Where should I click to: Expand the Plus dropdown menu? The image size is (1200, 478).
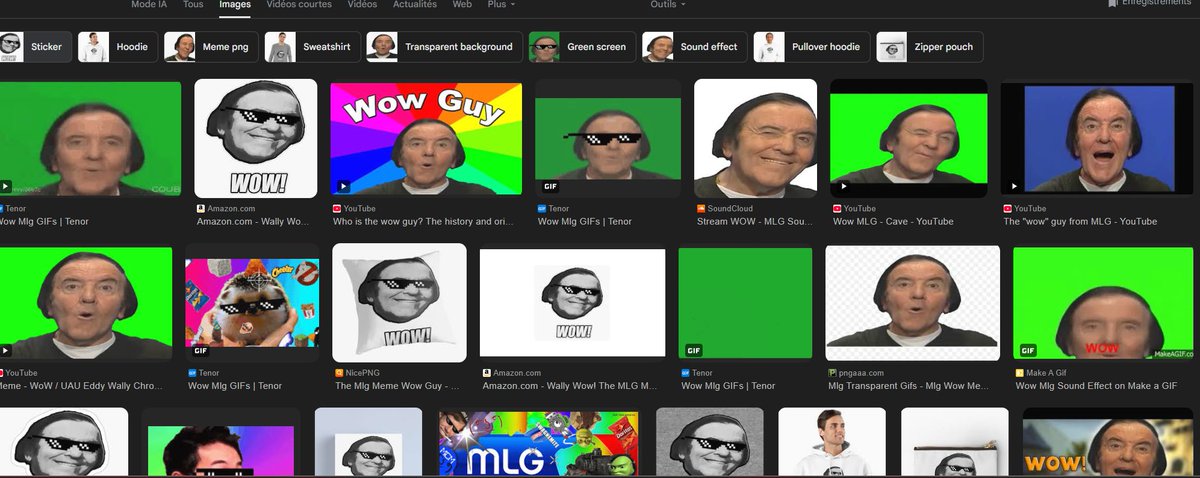tap(501, 4)
